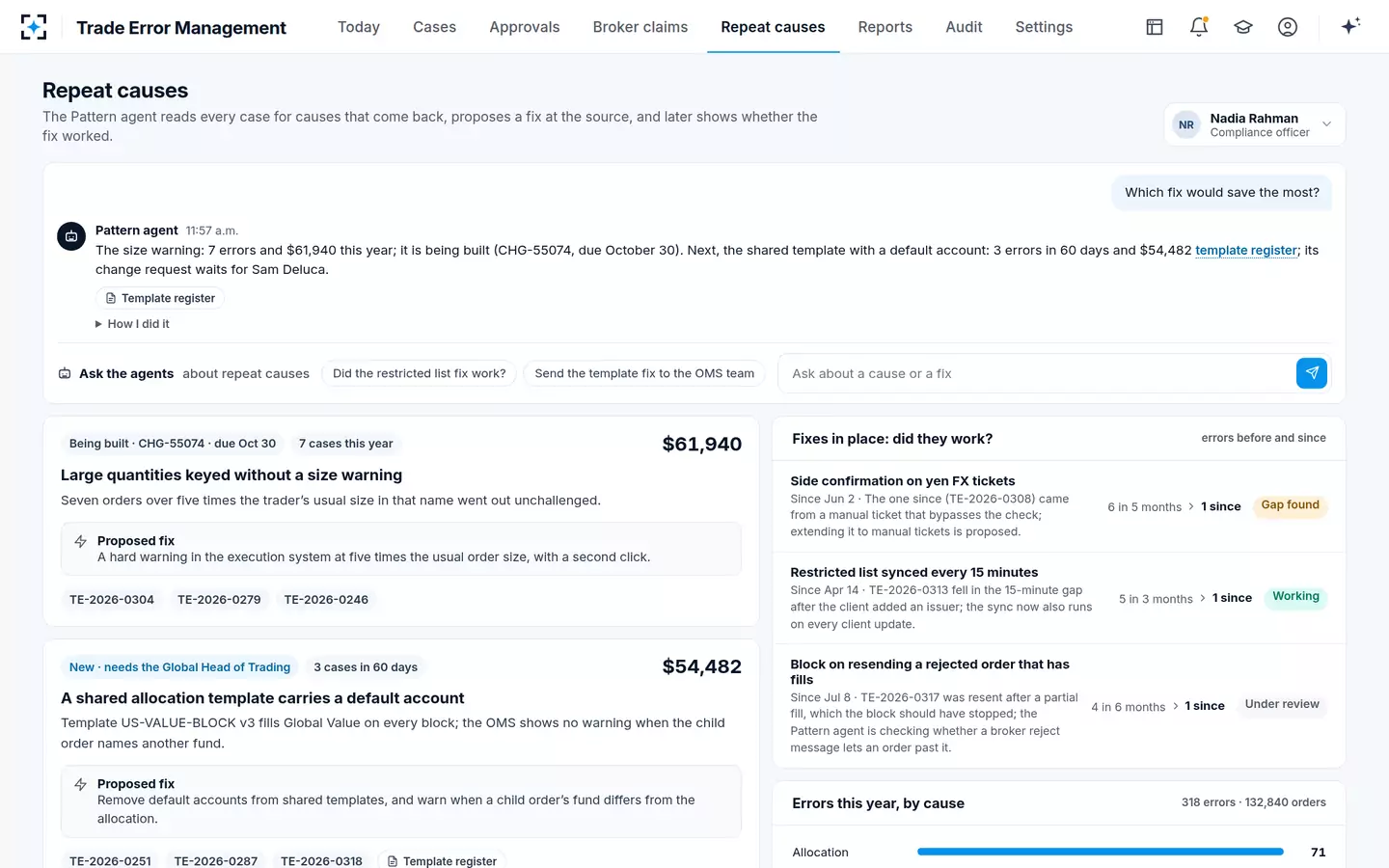Open the user account profile icon
The height and width of the screenshot is (868, 1389).
1288,27
